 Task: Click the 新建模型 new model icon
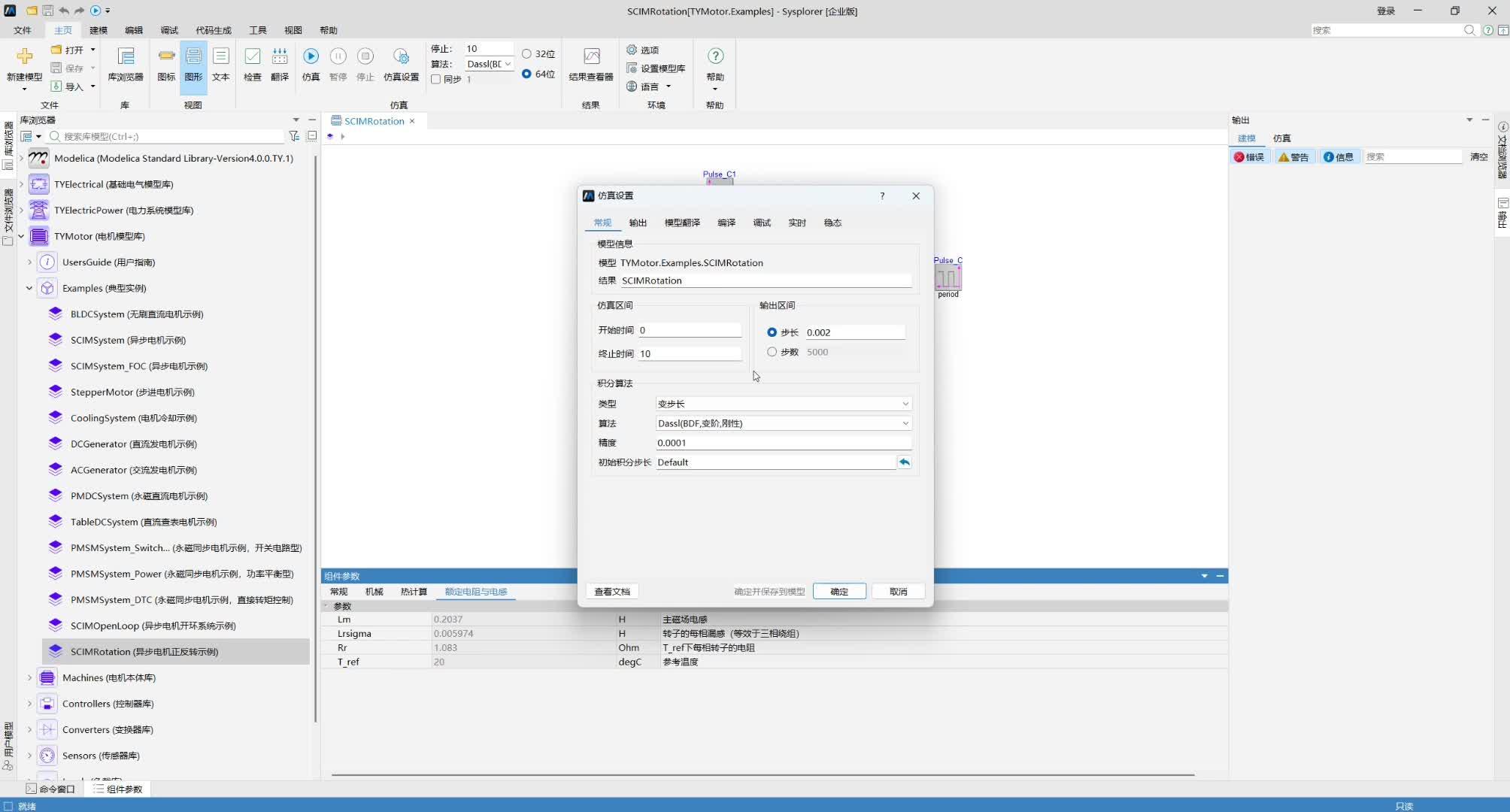[24, 57]
